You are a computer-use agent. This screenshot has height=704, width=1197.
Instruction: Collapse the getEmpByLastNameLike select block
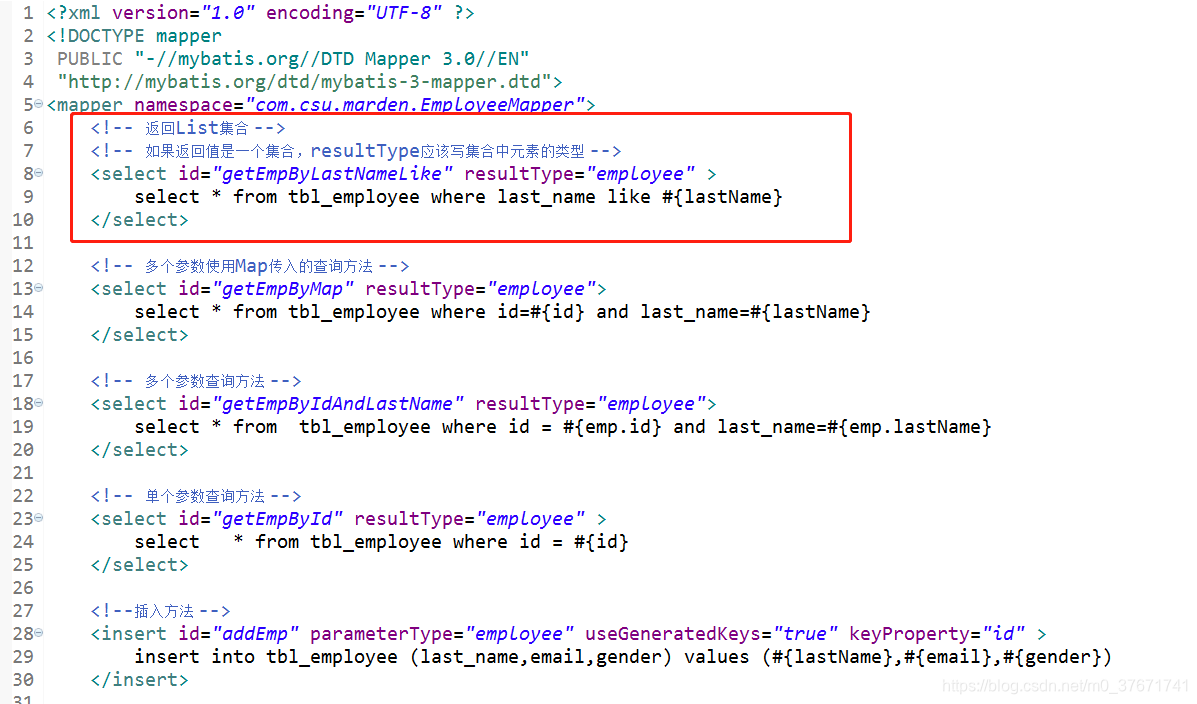(x=40, y=173)
